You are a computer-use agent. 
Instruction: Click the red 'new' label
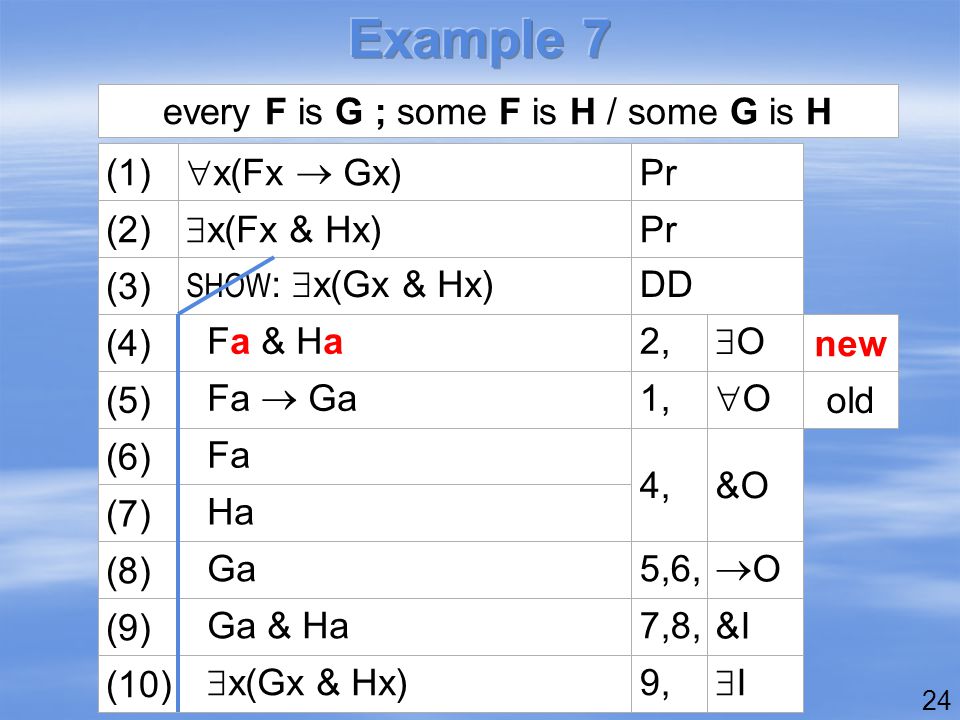(x=850, y=343)
